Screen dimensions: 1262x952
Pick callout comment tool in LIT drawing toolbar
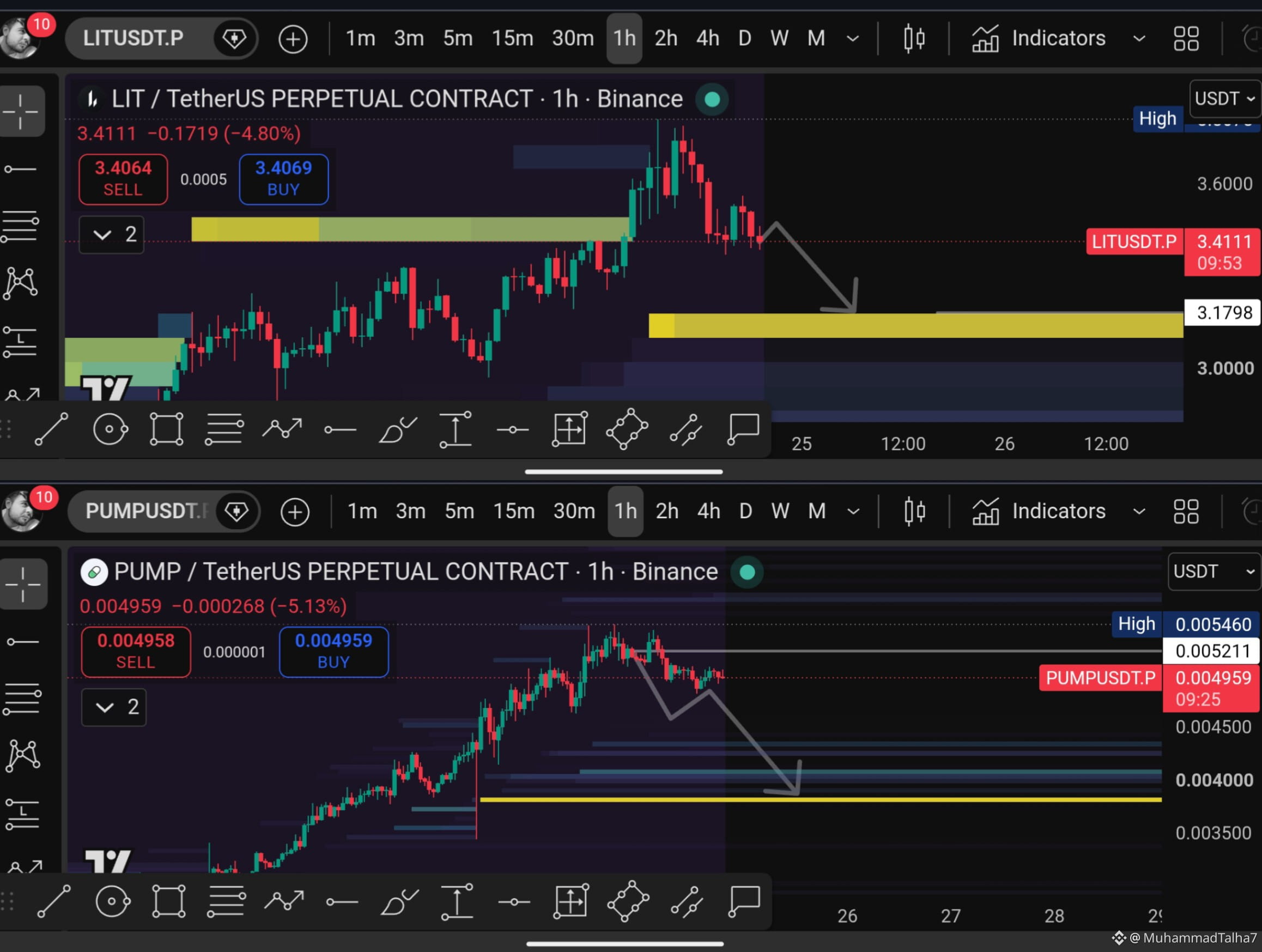[x=743, y=429]
